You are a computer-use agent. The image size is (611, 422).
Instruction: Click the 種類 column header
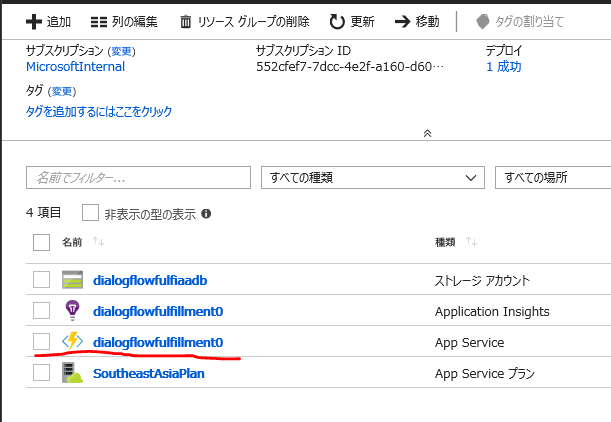pos(445,242)
